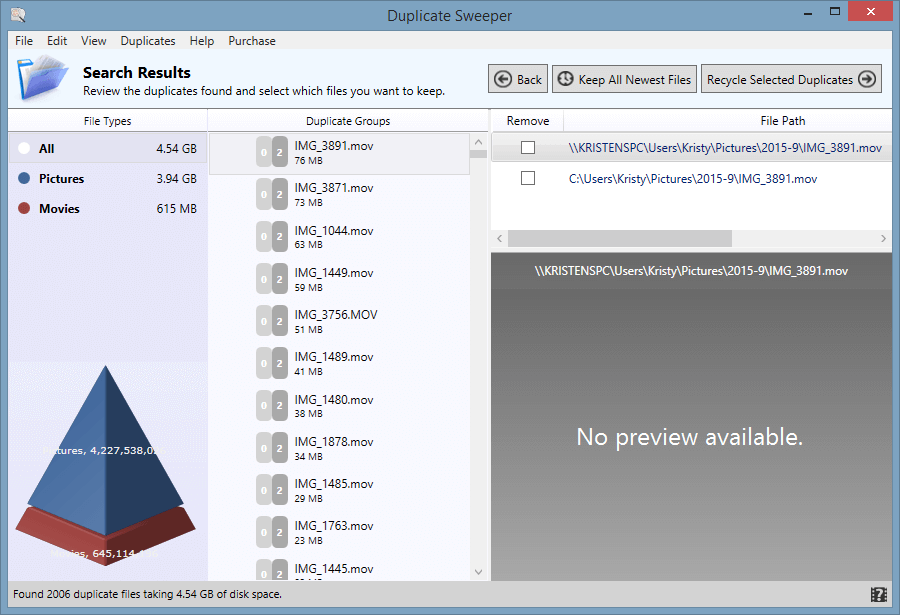Minimize the Duplicate Sweeper window
The width and height of the screenshot is (900, 615).
pos(808,12)
